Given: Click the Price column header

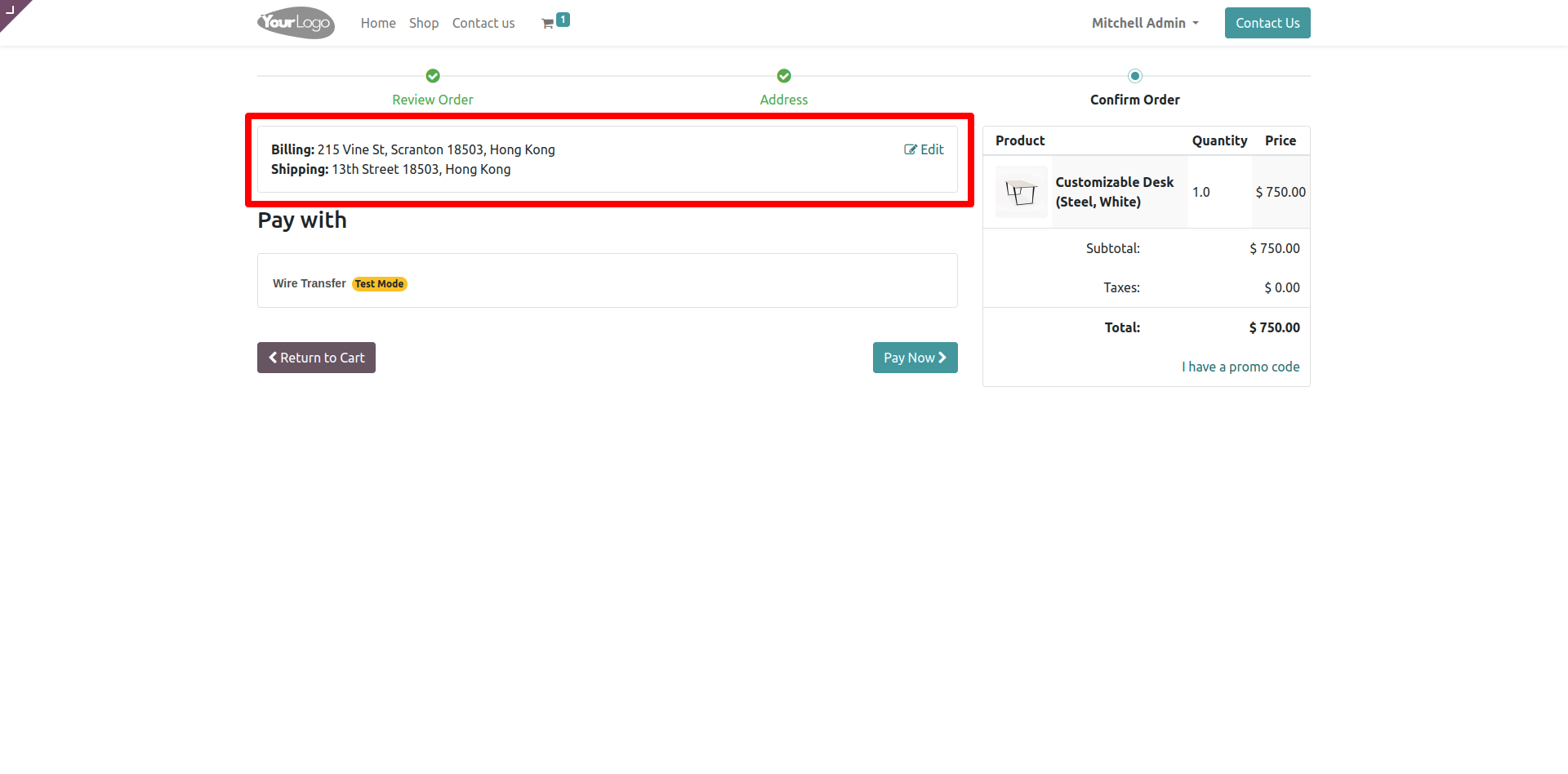Looking at the screenshot, I should coord(1281,140).
